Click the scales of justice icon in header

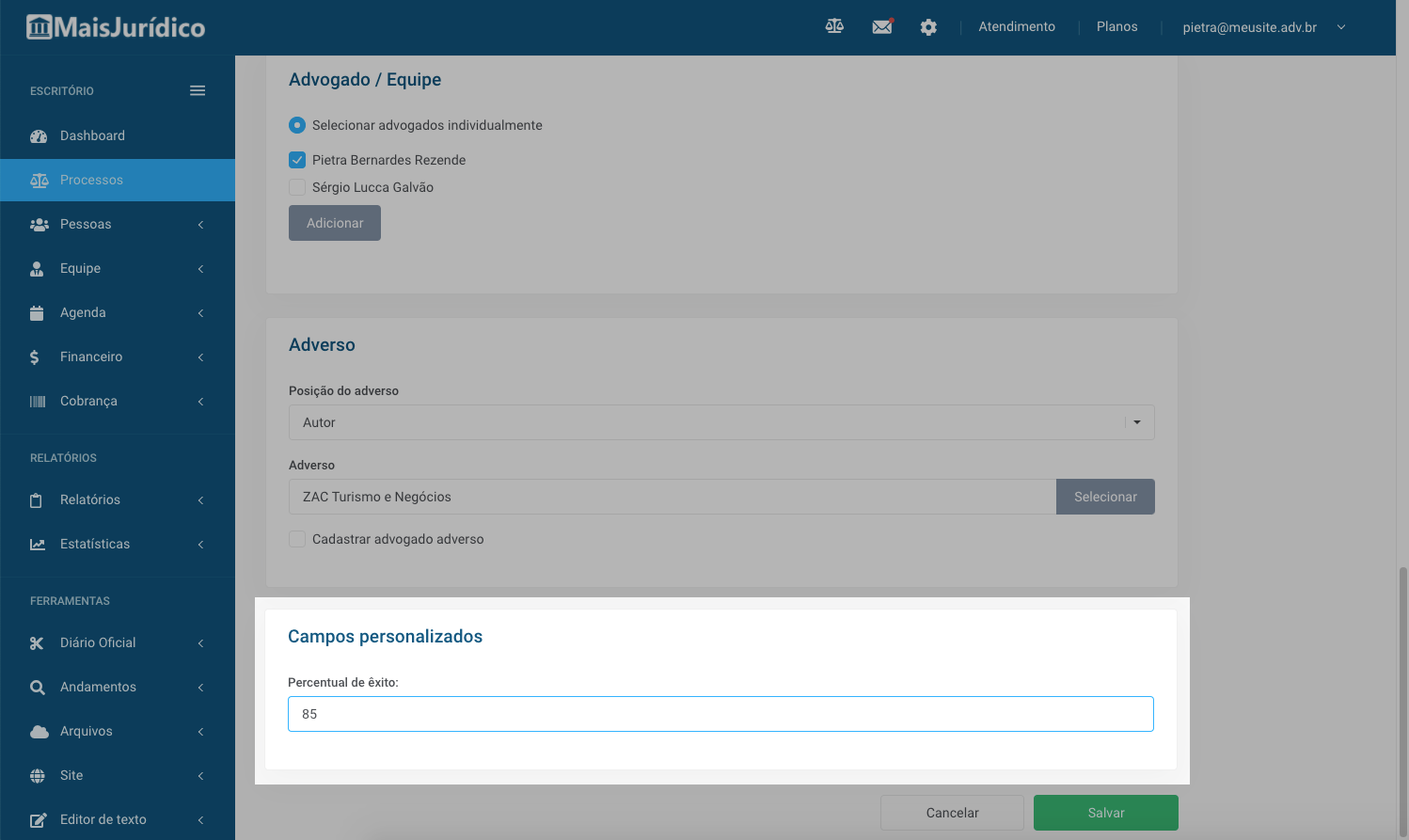coord(834,26)
